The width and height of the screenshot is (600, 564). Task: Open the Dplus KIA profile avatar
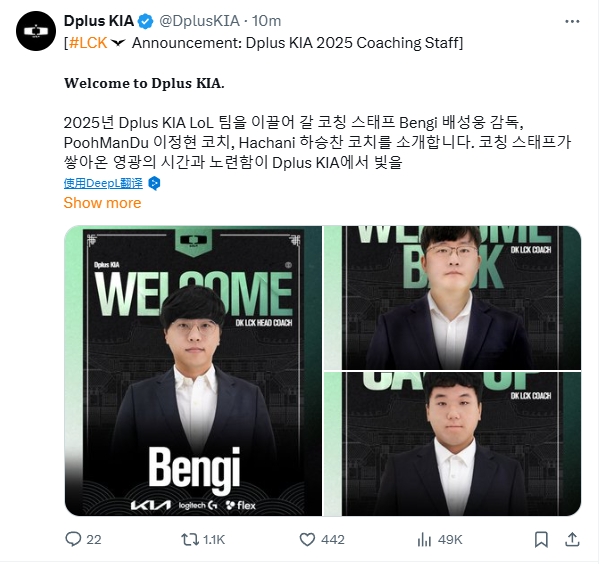[35, 32]
